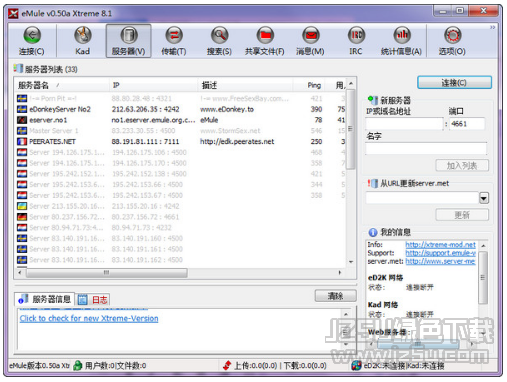This screenshot has width=507, height=382.
Task: Select the eserver.no1 server row
Action: pyautogui.click(x=181, y=120)
